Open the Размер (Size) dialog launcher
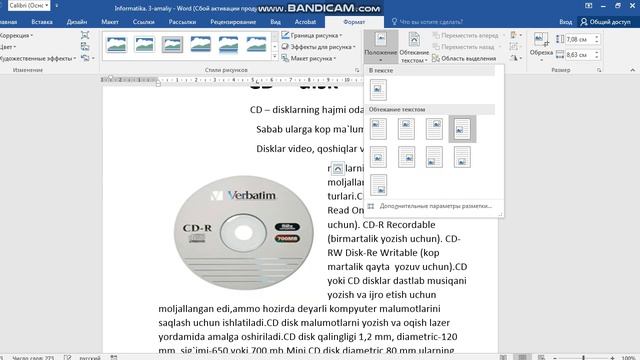640x360 pixels. tap(599, 70)
